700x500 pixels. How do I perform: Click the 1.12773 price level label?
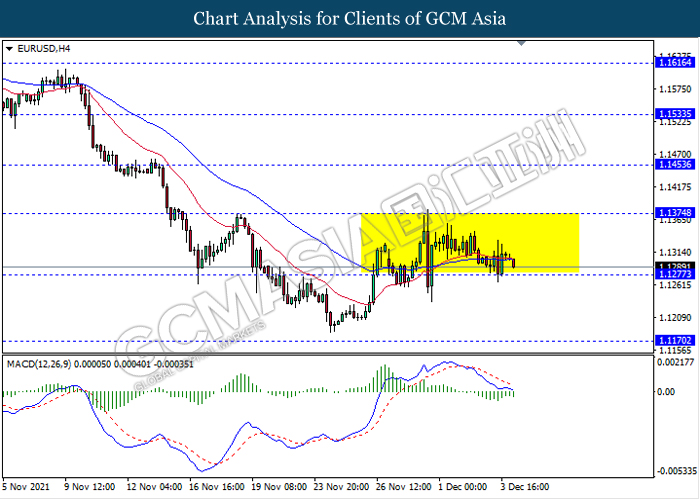tap(675, 274)
